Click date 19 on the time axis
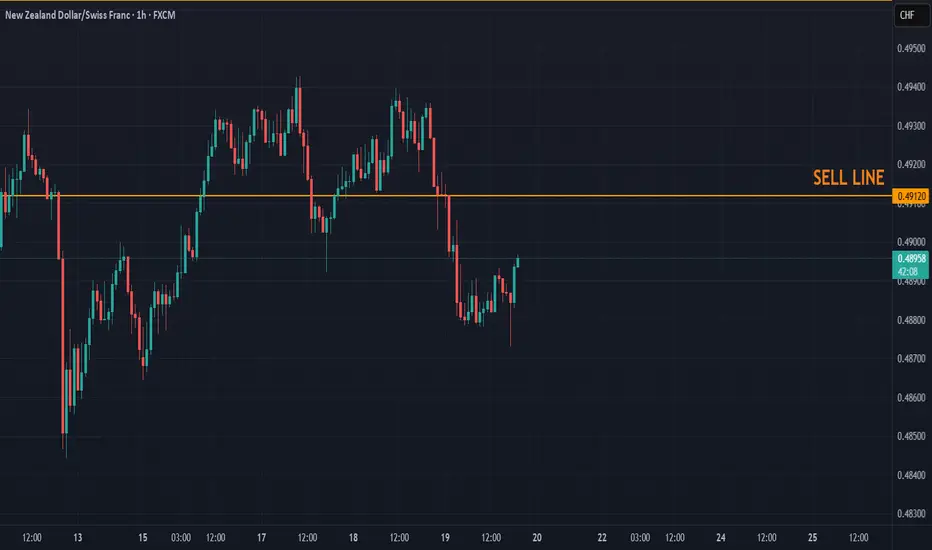Image resolution: width=932 pixels, height=550 pixels. (x=445, y=538)
